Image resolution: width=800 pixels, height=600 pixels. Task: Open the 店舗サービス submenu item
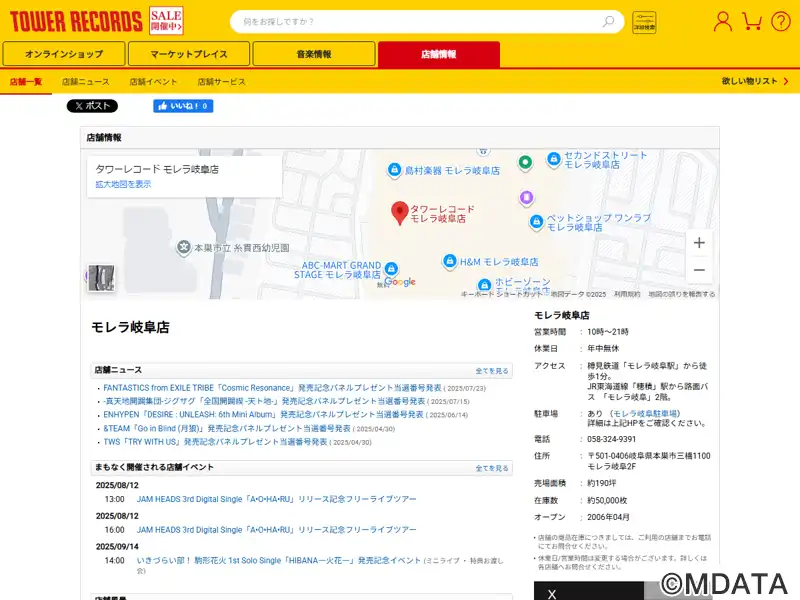point(221,82)
